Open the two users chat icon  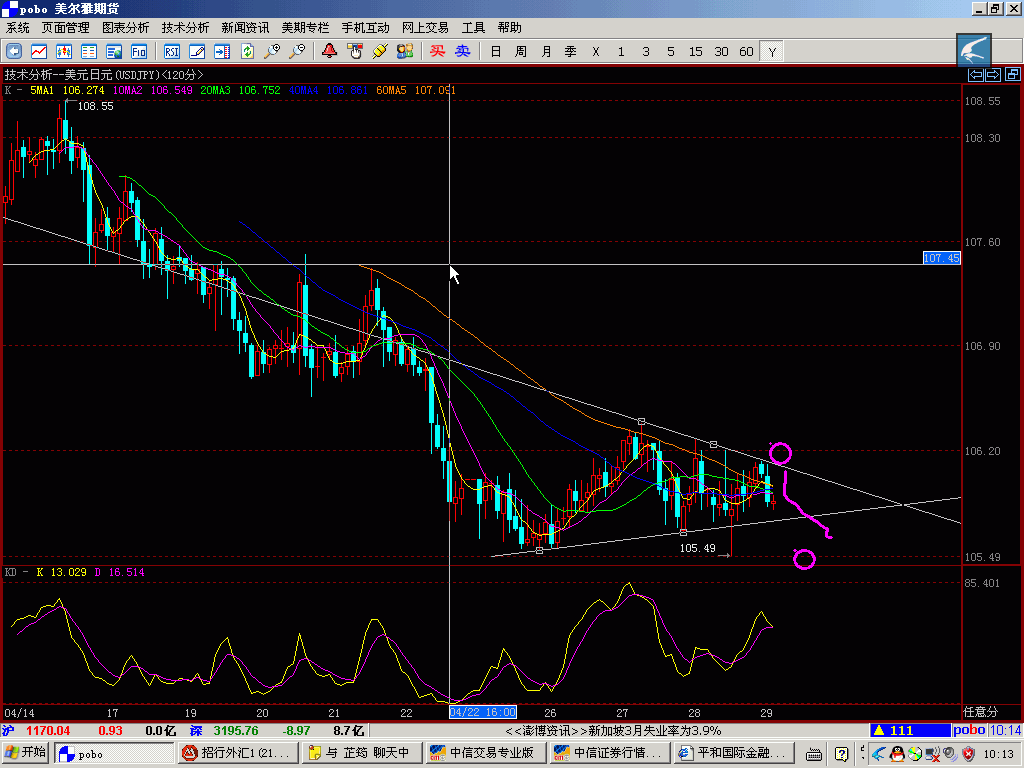tap(405, 52)
